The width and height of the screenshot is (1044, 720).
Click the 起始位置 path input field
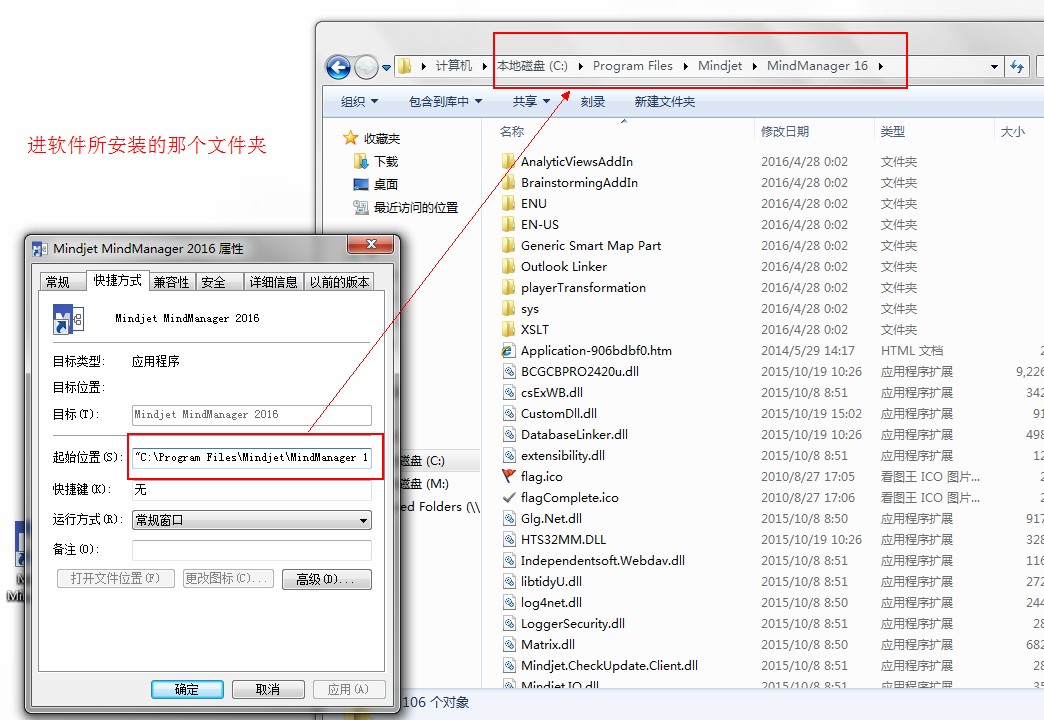pos(252,458)
